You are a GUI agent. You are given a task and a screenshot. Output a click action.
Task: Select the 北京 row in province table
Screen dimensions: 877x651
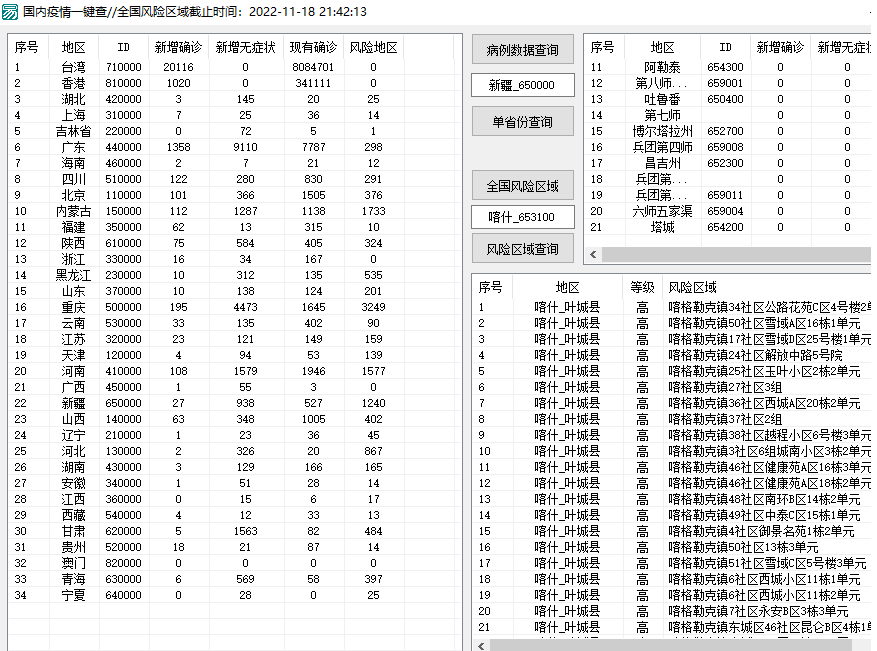point(74,195)
